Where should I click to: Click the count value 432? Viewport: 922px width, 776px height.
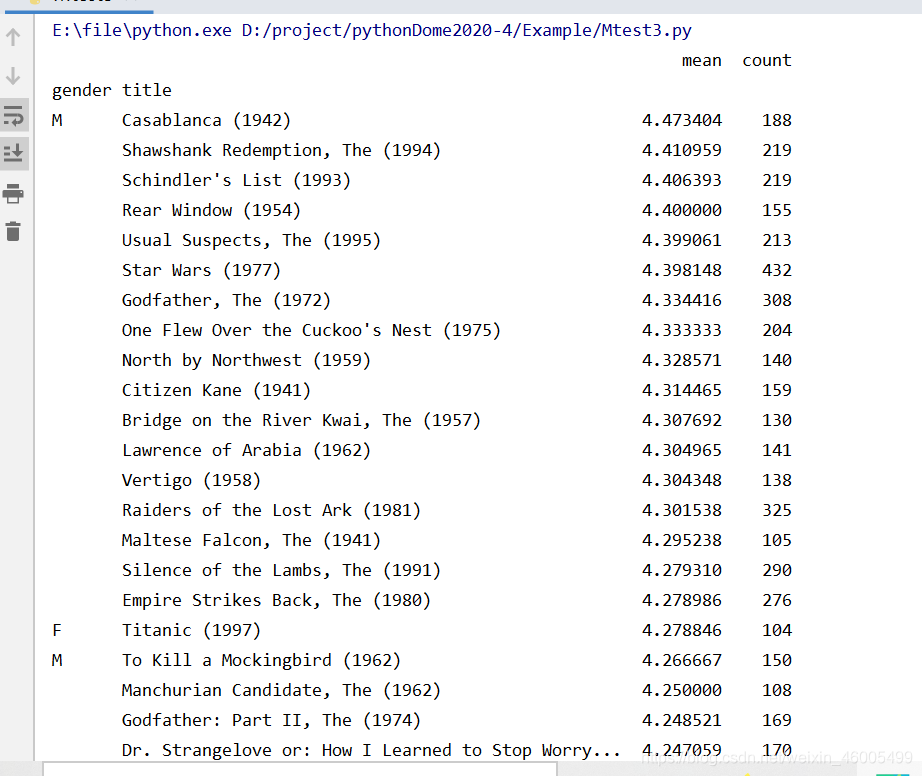(x=777, y=270)
